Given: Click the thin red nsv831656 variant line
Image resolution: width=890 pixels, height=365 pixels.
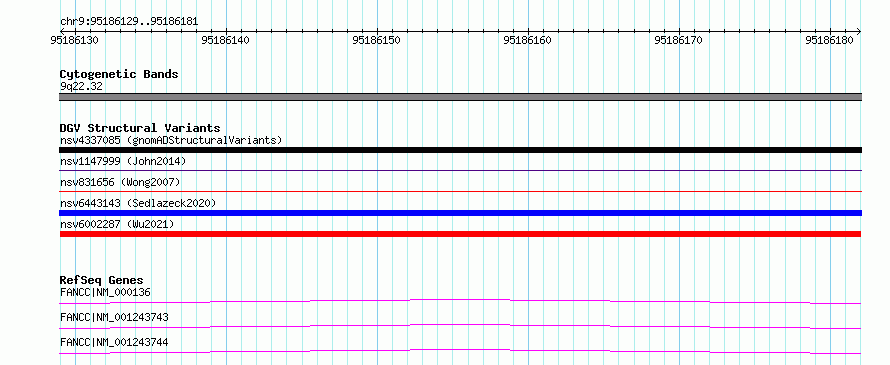Looking at the screenshot, I should point(460,192).
